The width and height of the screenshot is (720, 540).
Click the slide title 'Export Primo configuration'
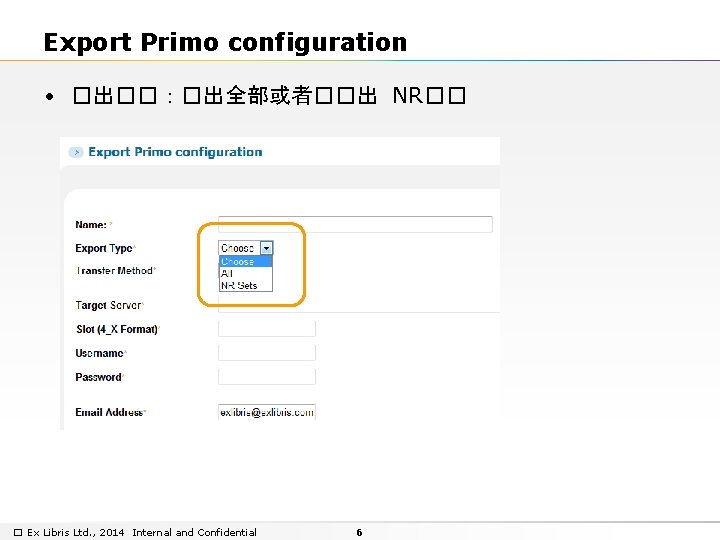click(x=225, y=43)
